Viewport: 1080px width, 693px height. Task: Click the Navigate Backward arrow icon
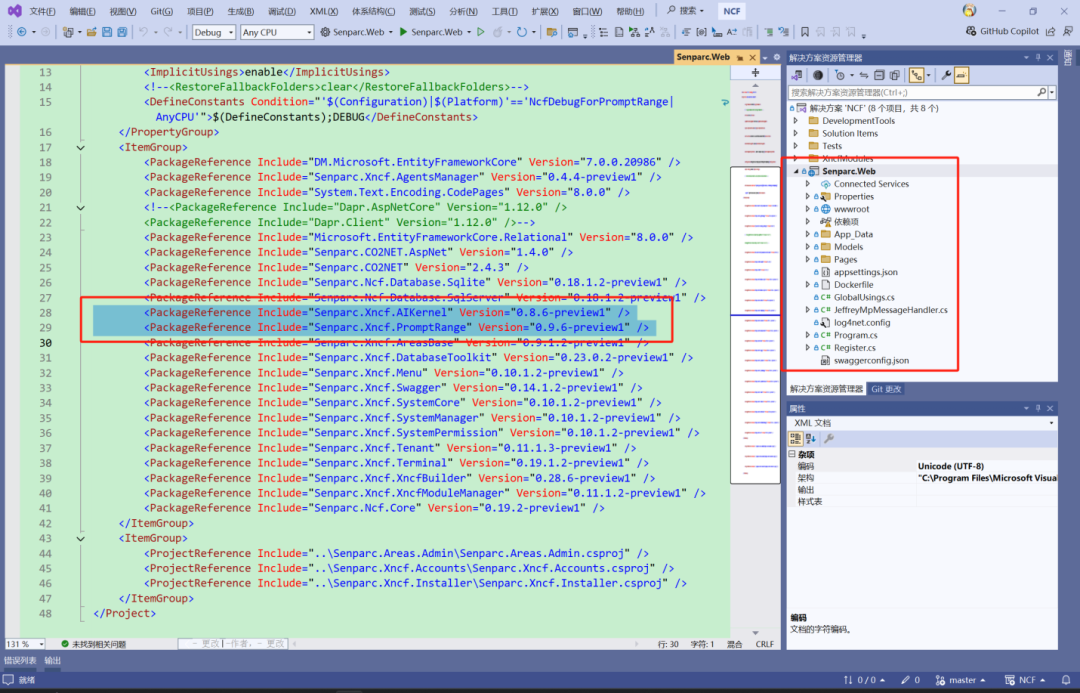tap(21, 32)
